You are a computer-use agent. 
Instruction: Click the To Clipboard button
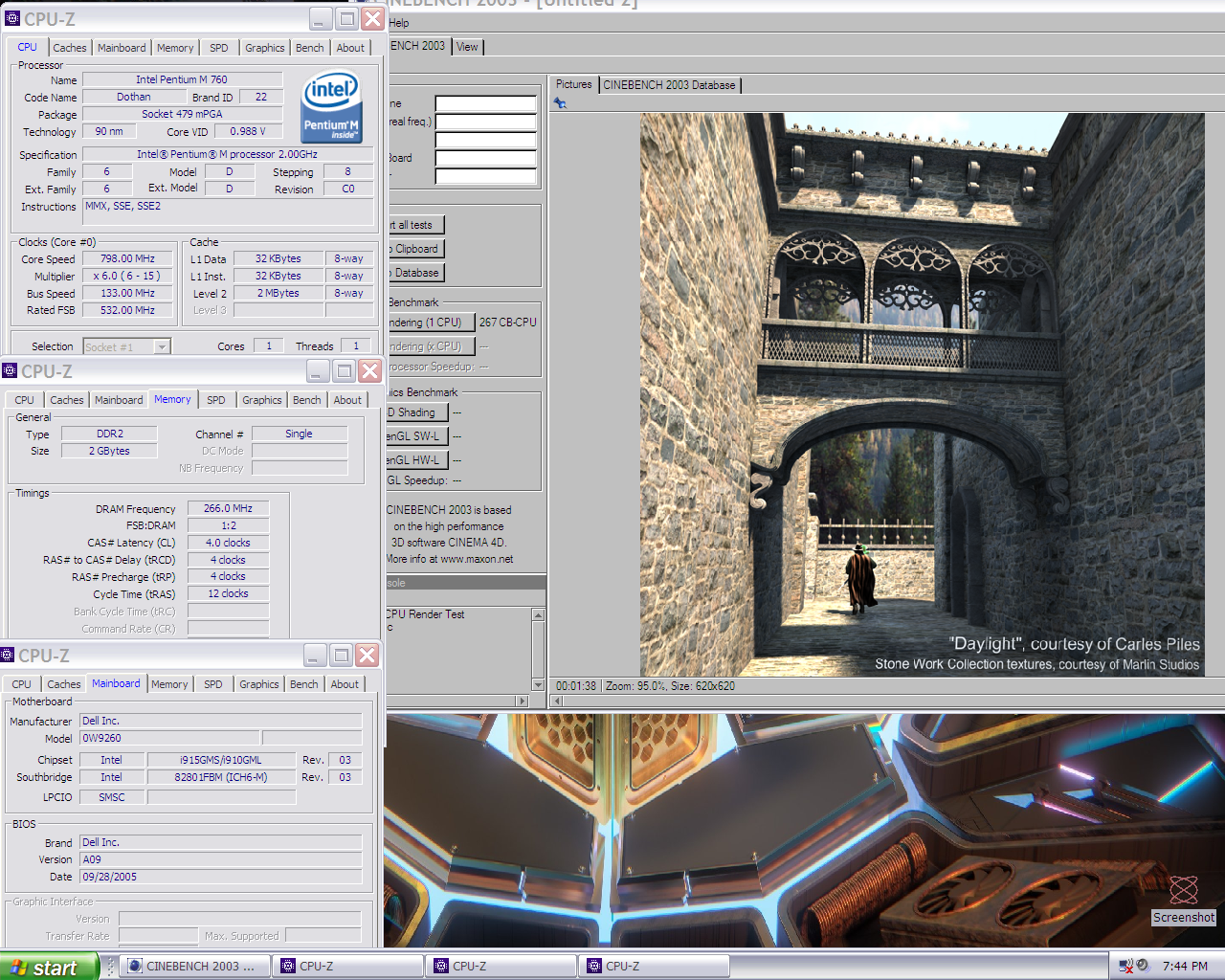(415, 249)
